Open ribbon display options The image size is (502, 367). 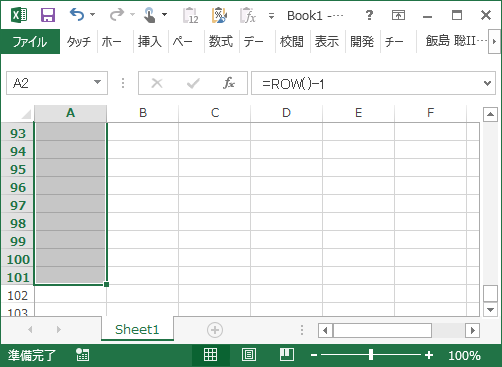[x=398, y=15]
